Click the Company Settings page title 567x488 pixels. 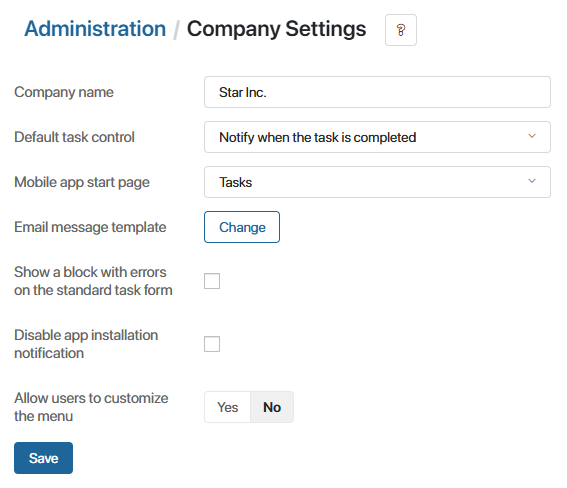(x=276, y=29)
